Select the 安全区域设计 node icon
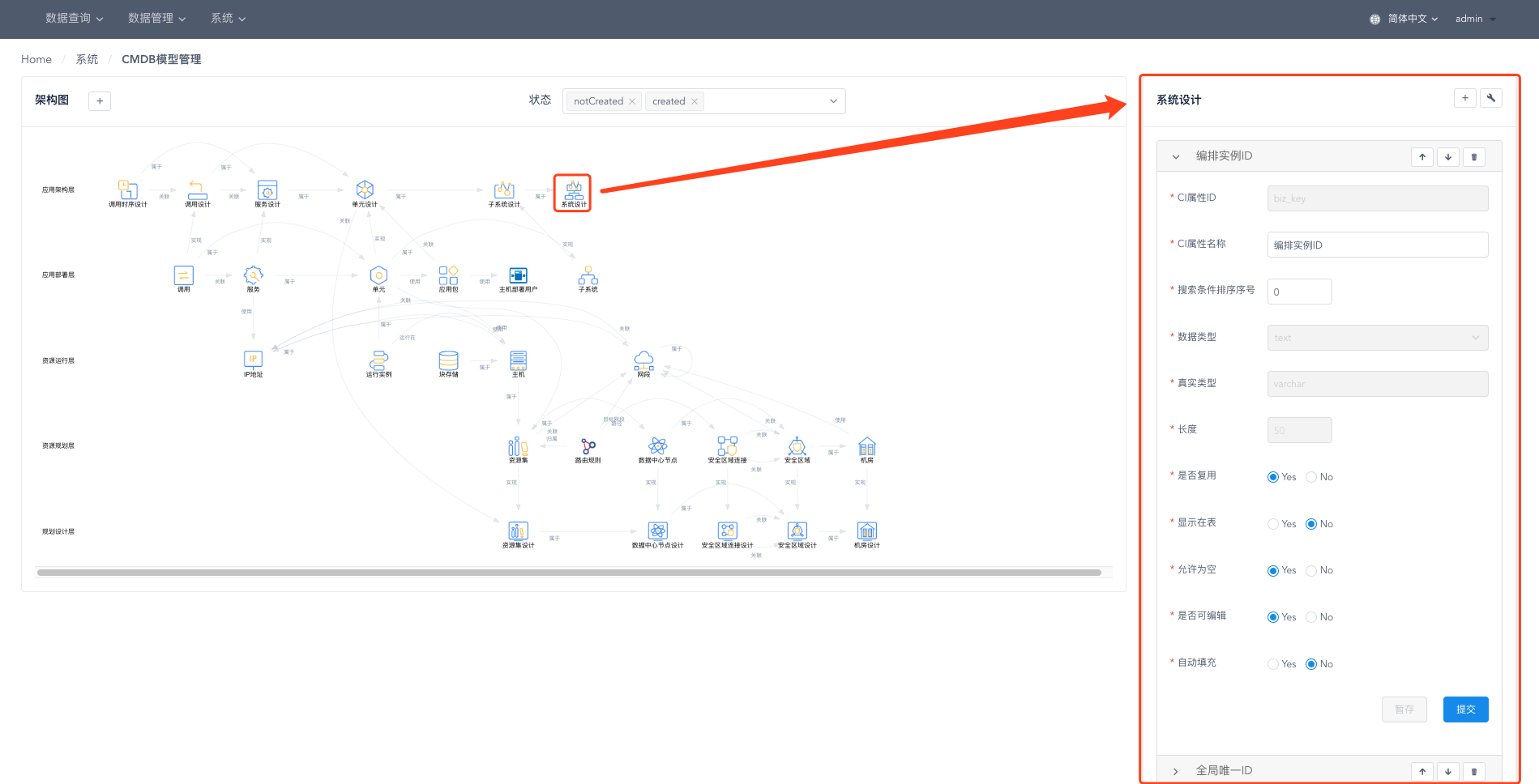This screenshot has width=1539, height=784. point(797,531)
